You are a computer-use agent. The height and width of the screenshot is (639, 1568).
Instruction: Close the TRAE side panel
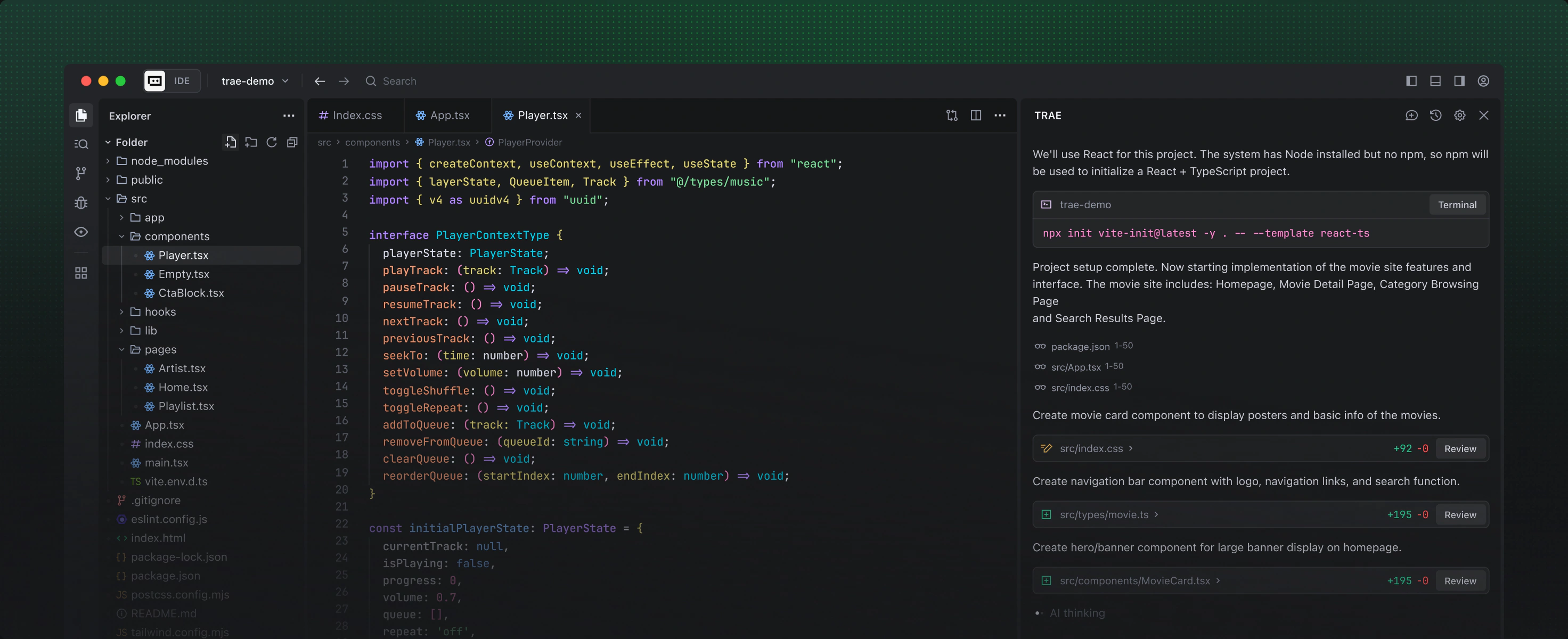point(1484,116)
